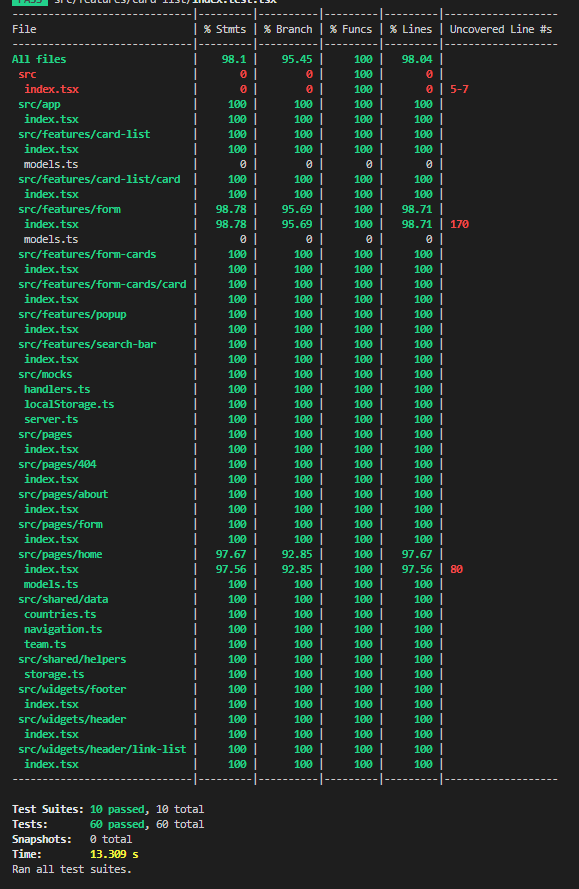The image size is (579, 889).
Task: Select the 'src/features/popup' directory label
Action: 72,314
